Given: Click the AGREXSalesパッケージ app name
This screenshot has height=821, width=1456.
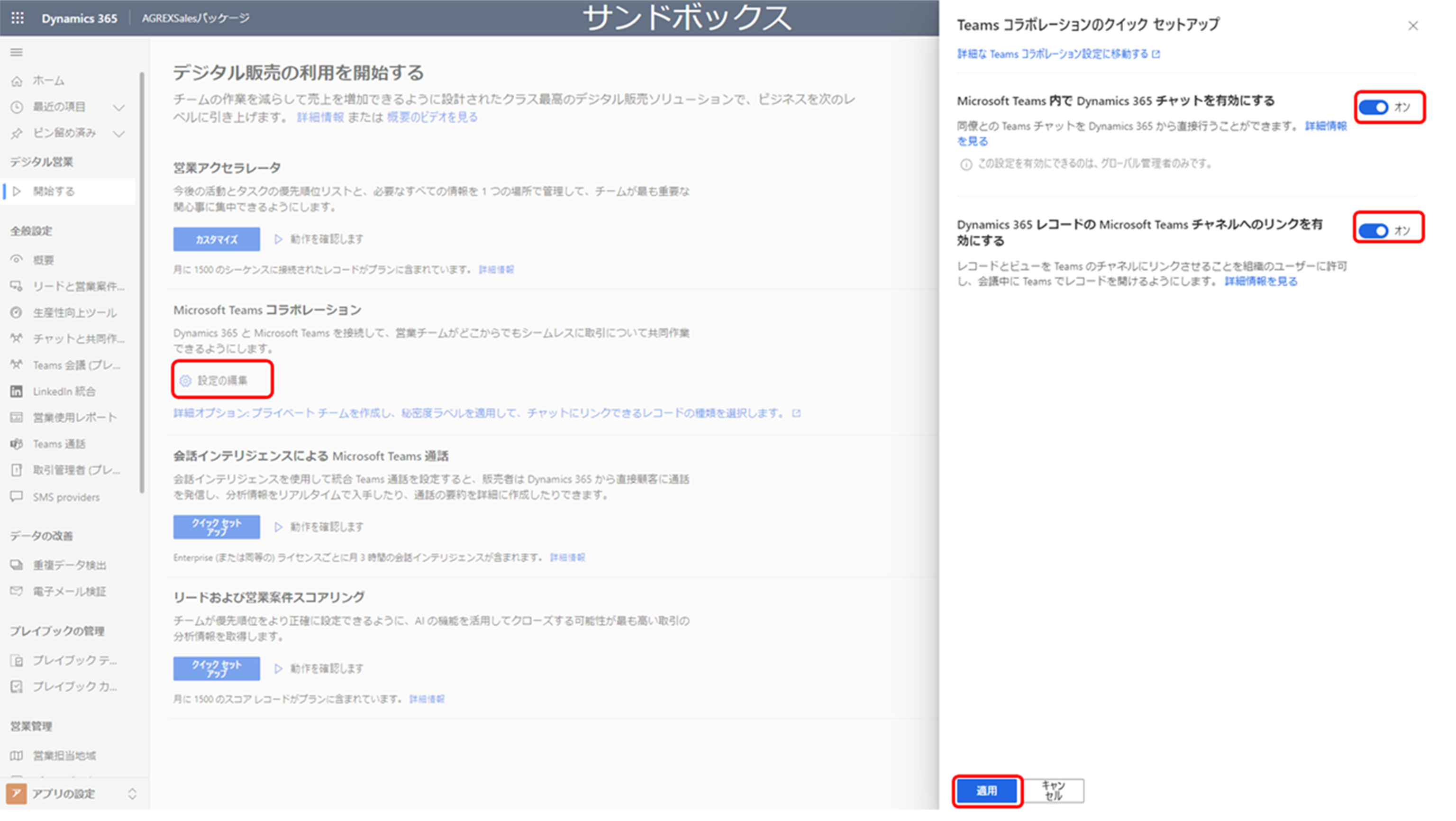Looking at the screenshot, I should [196, 18].
